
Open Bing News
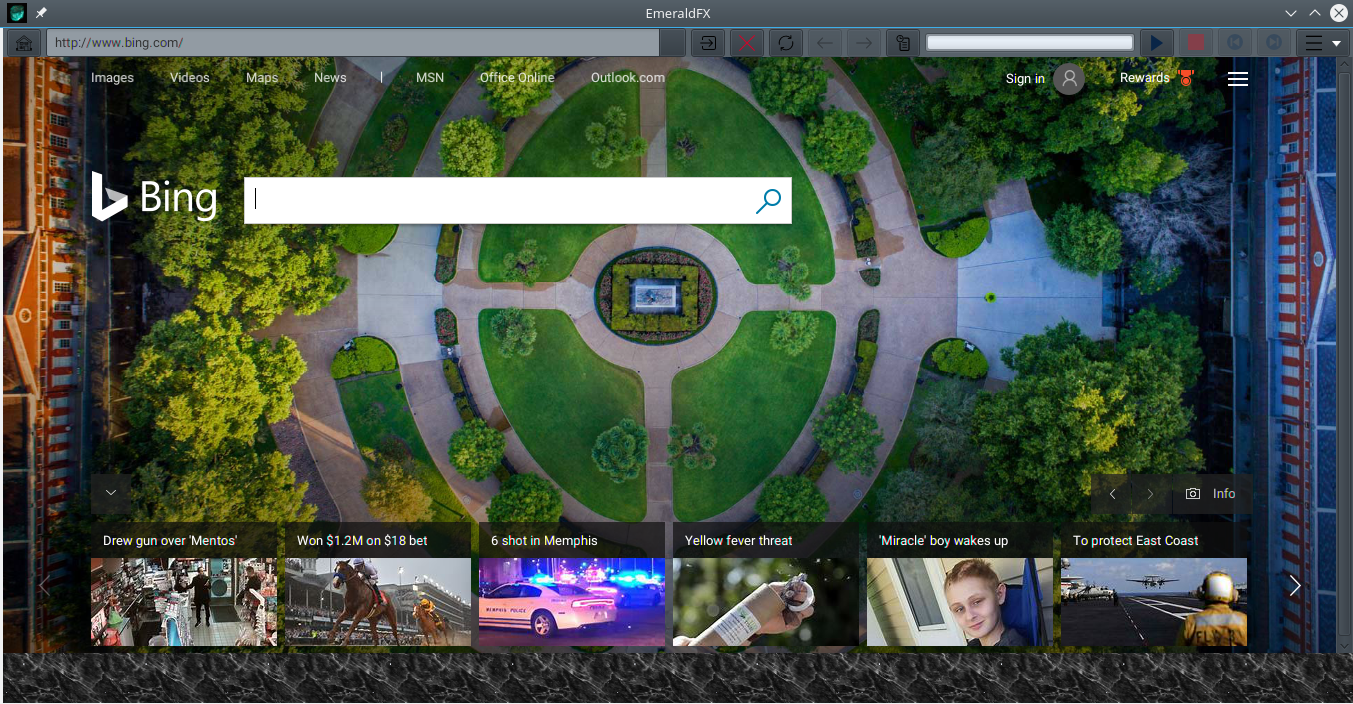pyautogui.click(x=330, y=78)
